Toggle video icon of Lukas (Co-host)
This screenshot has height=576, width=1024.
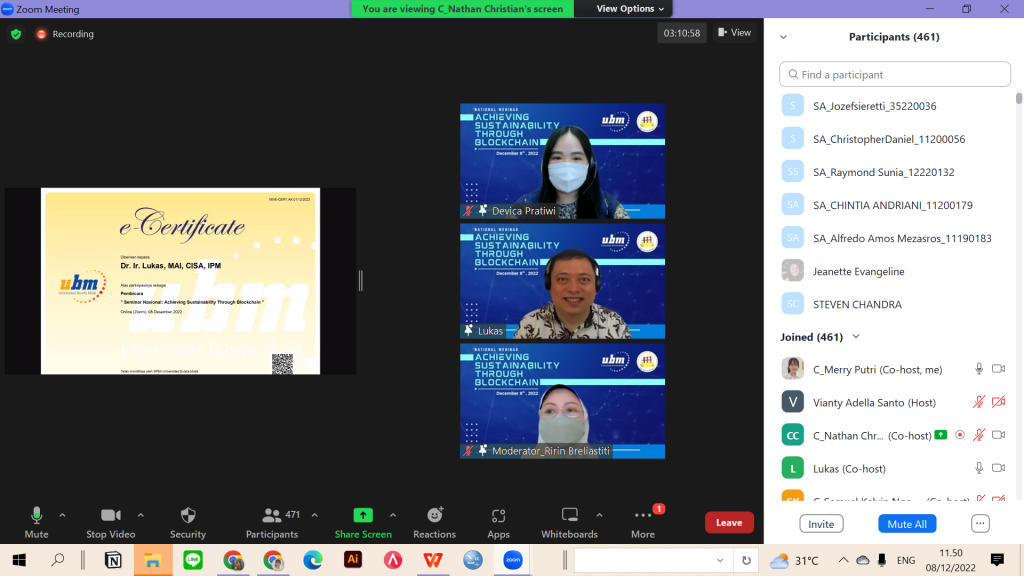(x=999, y=468)
